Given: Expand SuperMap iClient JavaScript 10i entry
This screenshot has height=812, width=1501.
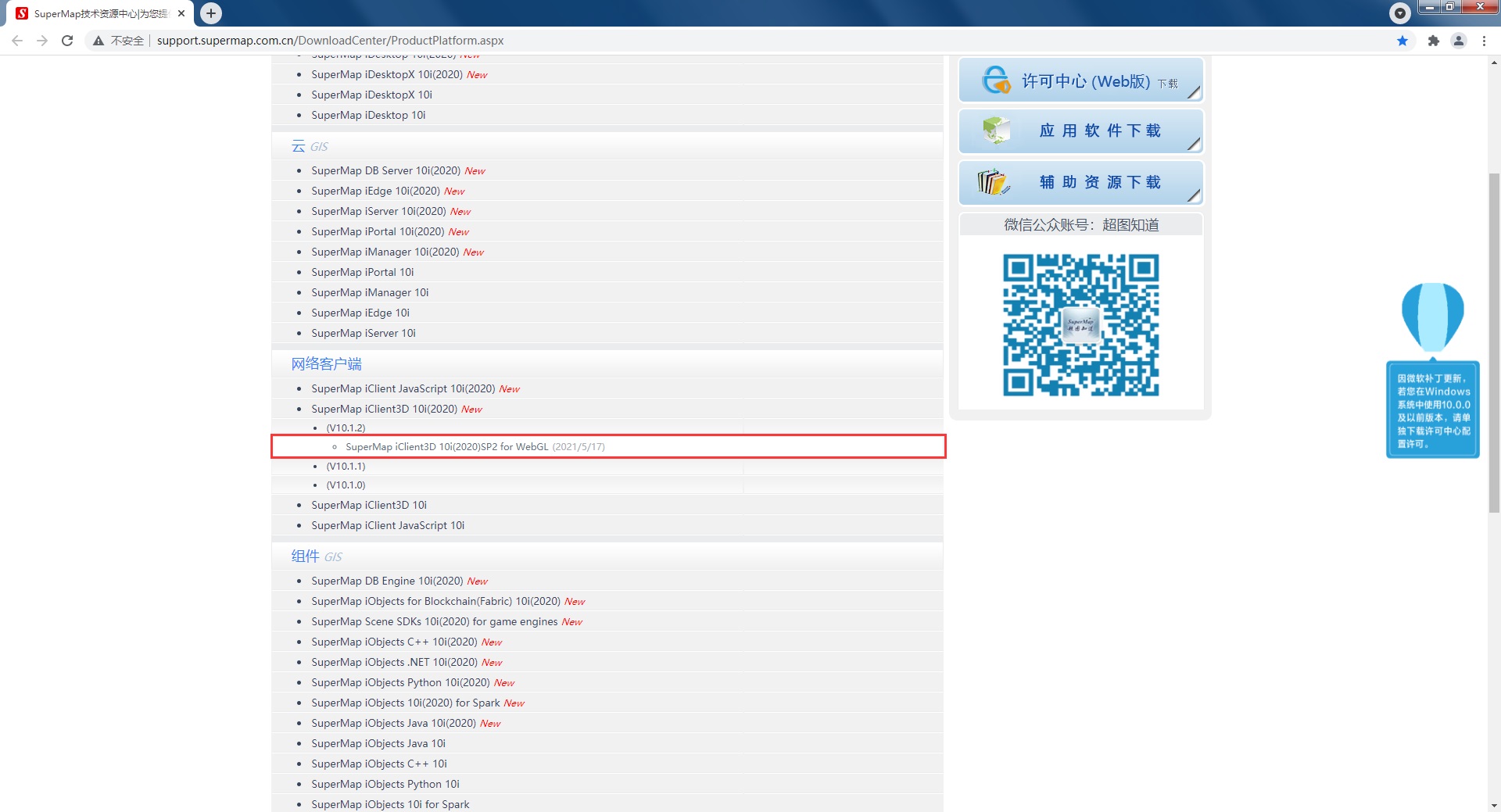Looking at the screenshot, I should pyautogui.click(x=388, y=525).
